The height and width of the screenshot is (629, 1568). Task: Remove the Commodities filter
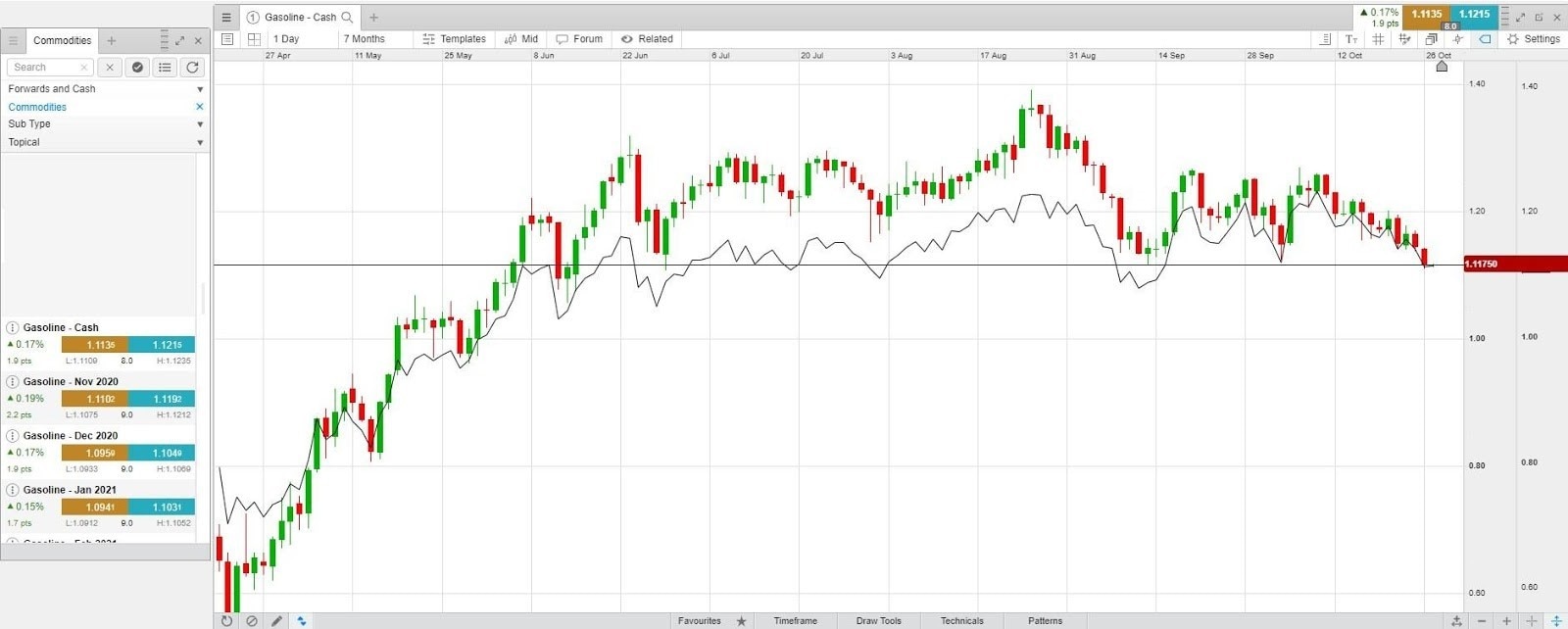coord(200,107)
